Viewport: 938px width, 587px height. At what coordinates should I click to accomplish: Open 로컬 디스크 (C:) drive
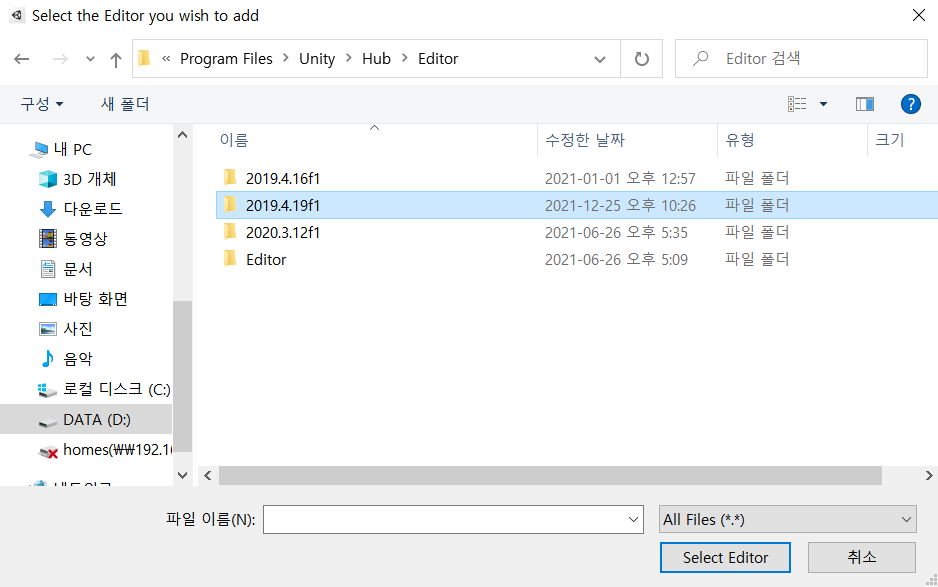tap(117, 389)
